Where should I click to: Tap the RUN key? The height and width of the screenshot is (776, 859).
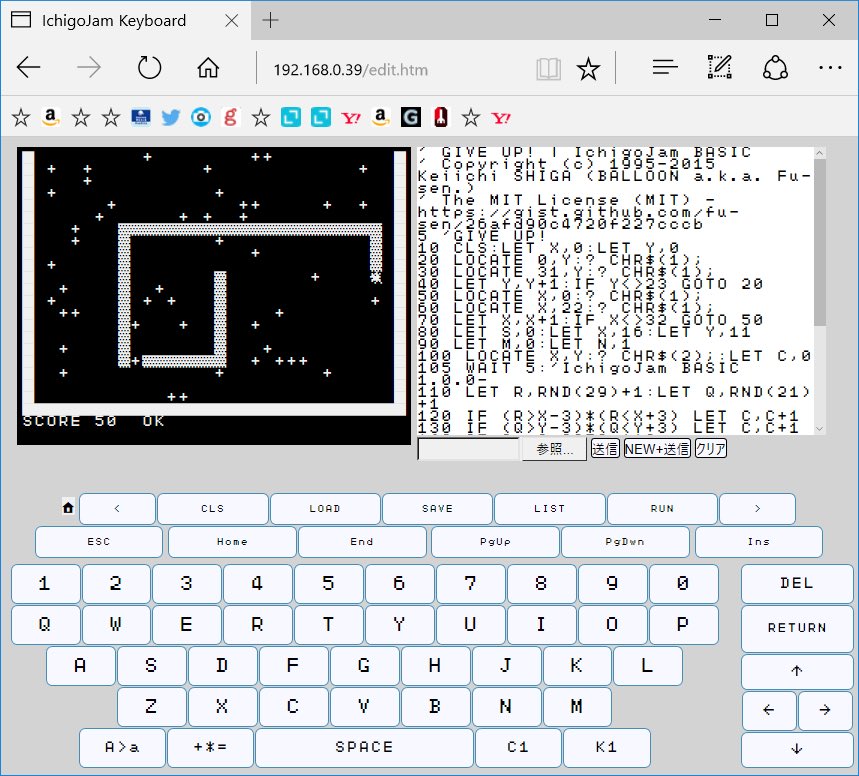tap(662, 509)
